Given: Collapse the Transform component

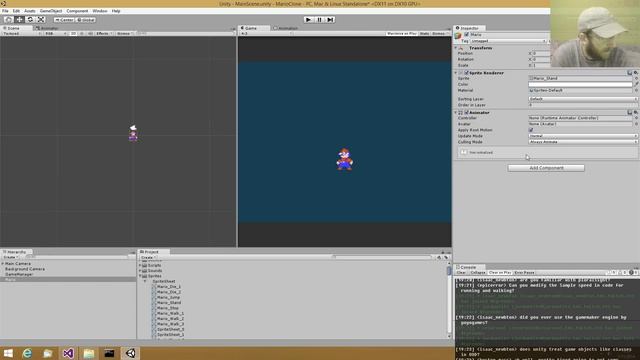Looking at the screenshot, I should pos(456,48).
